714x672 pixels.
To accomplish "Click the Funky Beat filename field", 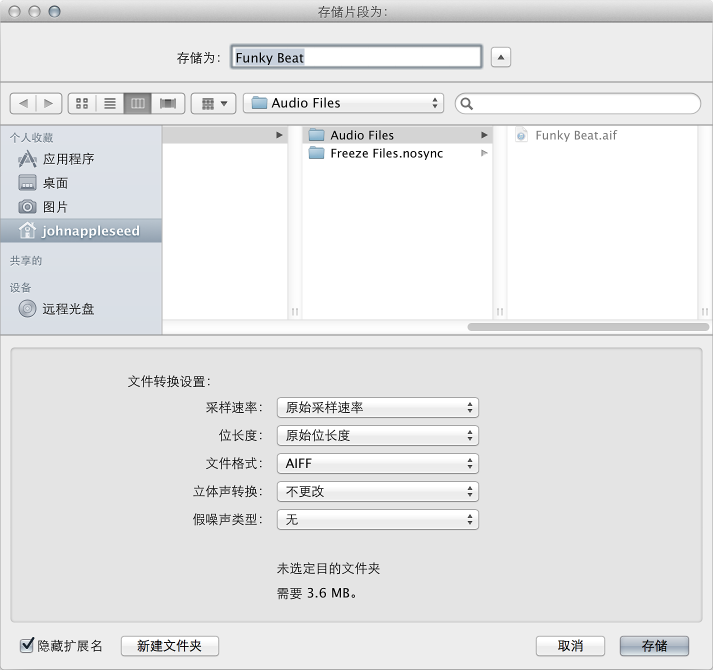I will pyautogui.click(x=356, y=57).
